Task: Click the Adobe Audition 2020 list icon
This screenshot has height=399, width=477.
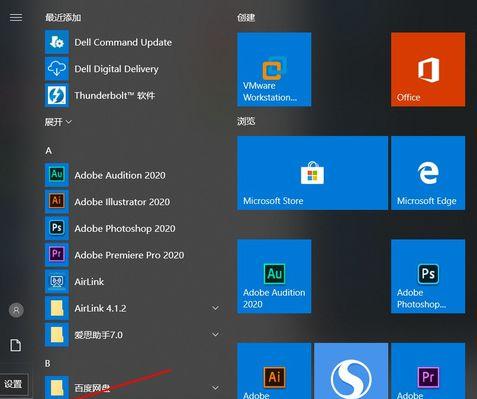Action: (57, 175)
